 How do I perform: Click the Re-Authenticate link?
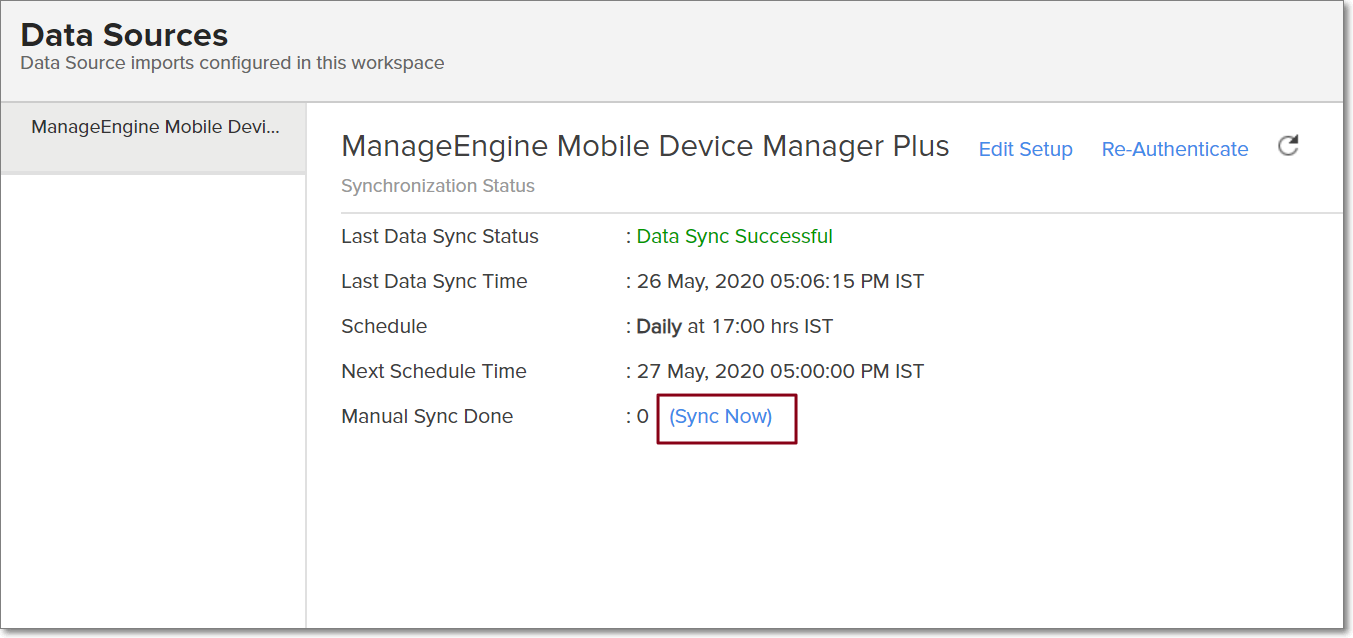coord(1174,149)
